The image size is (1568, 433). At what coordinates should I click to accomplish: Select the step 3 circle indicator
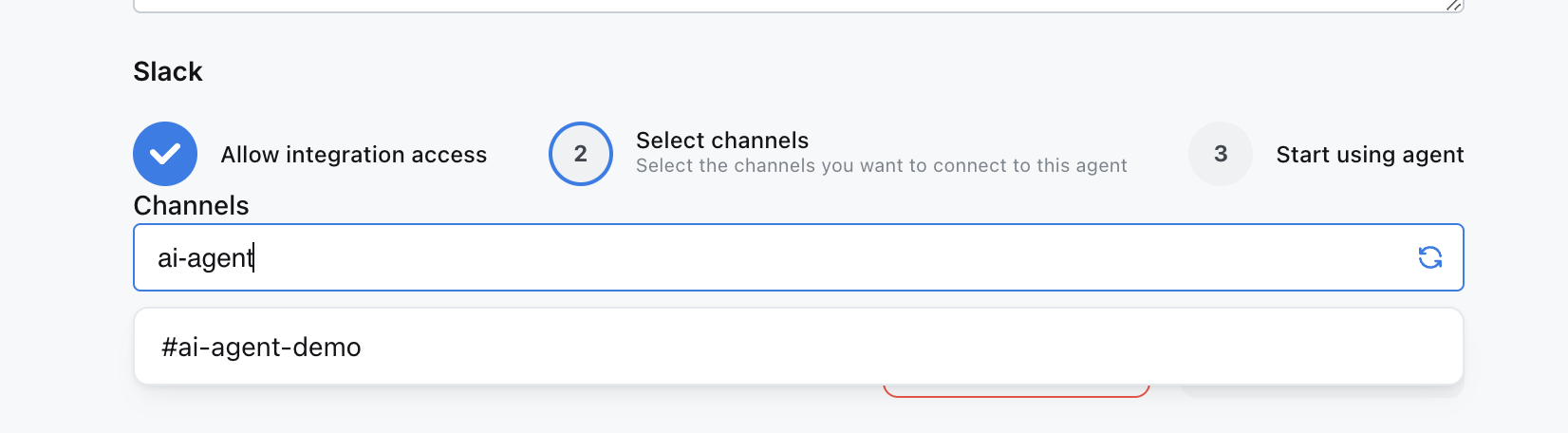[x=1221, y=154]
